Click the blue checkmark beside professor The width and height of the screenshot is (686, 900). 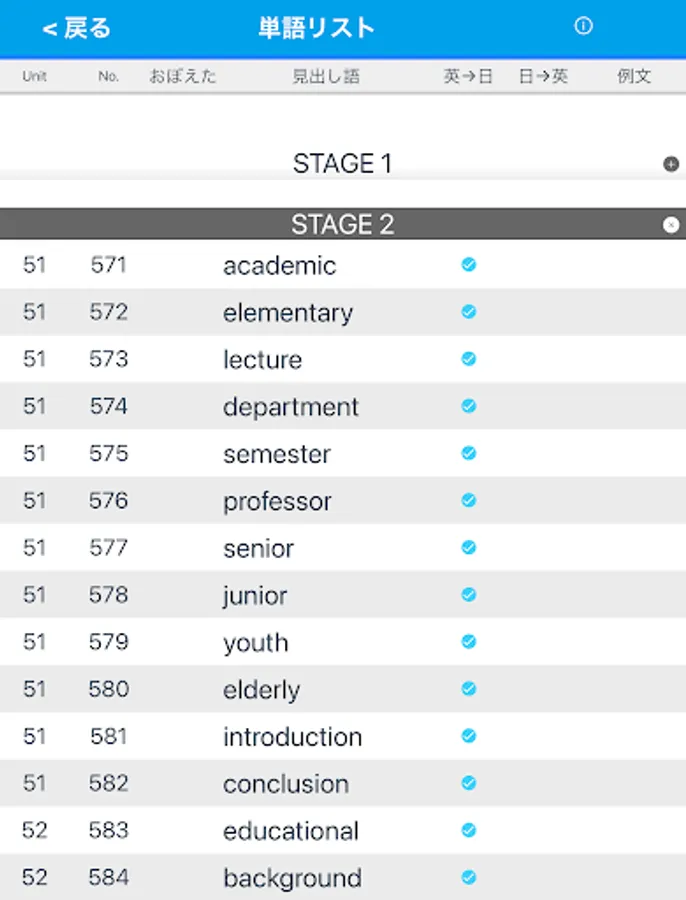tap(468, 500)
